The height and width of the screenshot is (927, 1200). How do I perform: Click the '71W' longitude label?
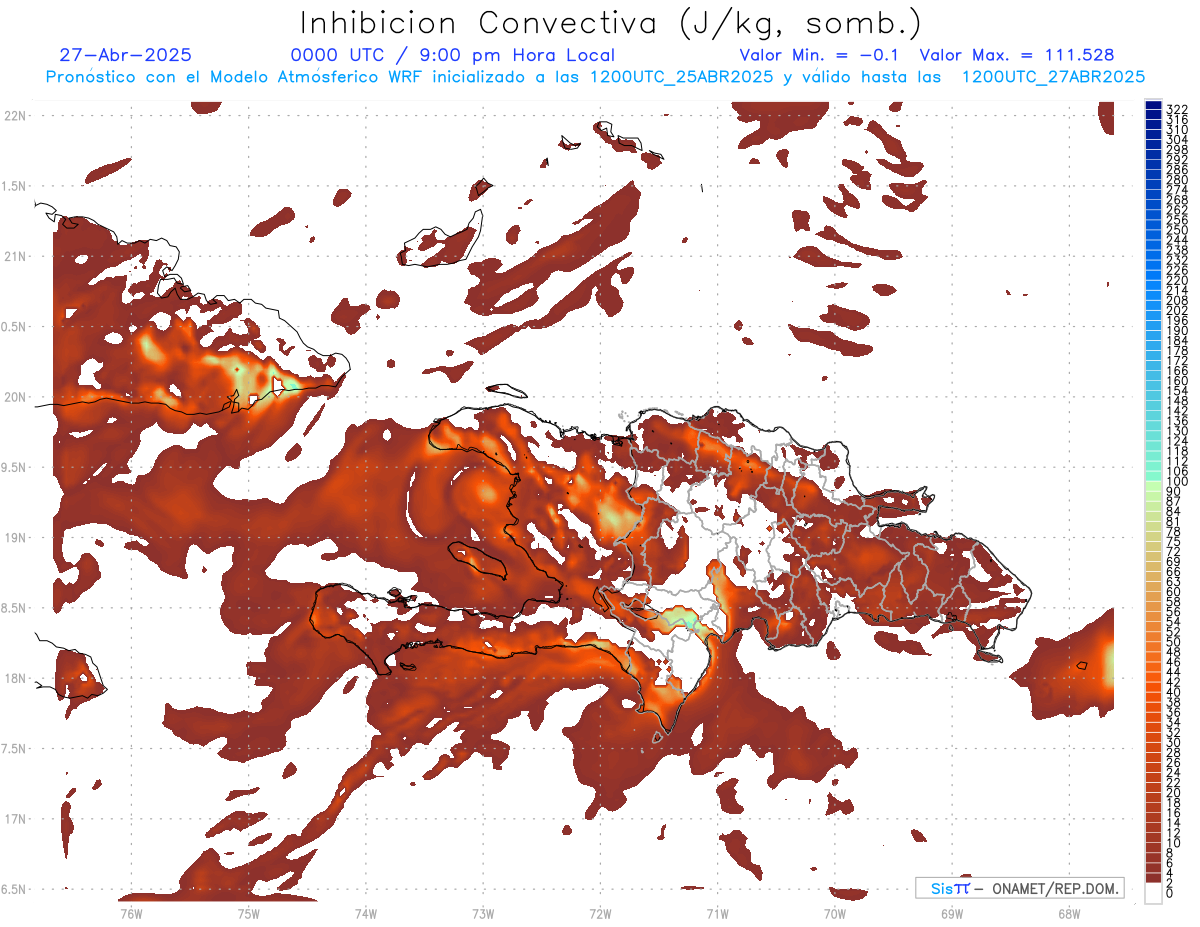(717, 913)
